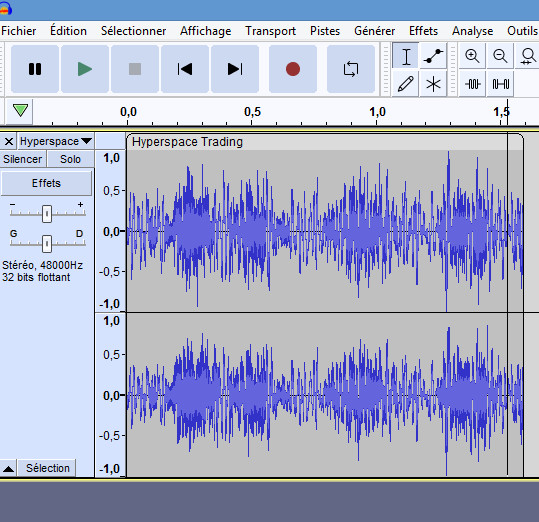This screenshot has height=522, width=539.
Task: Click the left channel vertical amplitude scale
Action: tap(110, 231)
